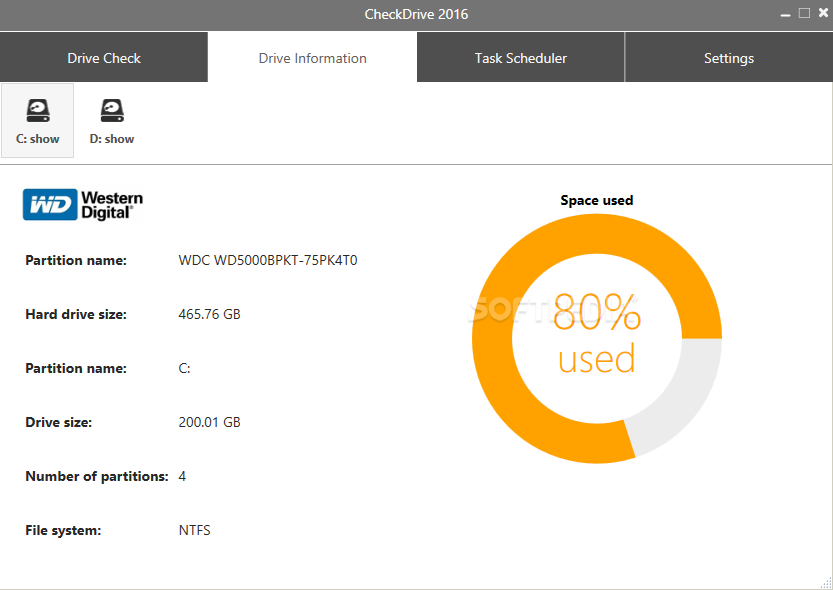Click the 80% used text in the chart

click(597, 334)
